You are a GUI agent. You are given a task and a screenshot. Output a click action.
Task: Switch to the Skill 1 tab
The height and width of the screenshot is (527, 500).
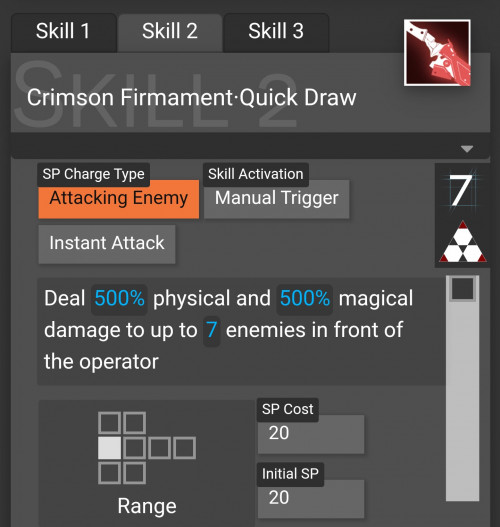coord(64,32)
